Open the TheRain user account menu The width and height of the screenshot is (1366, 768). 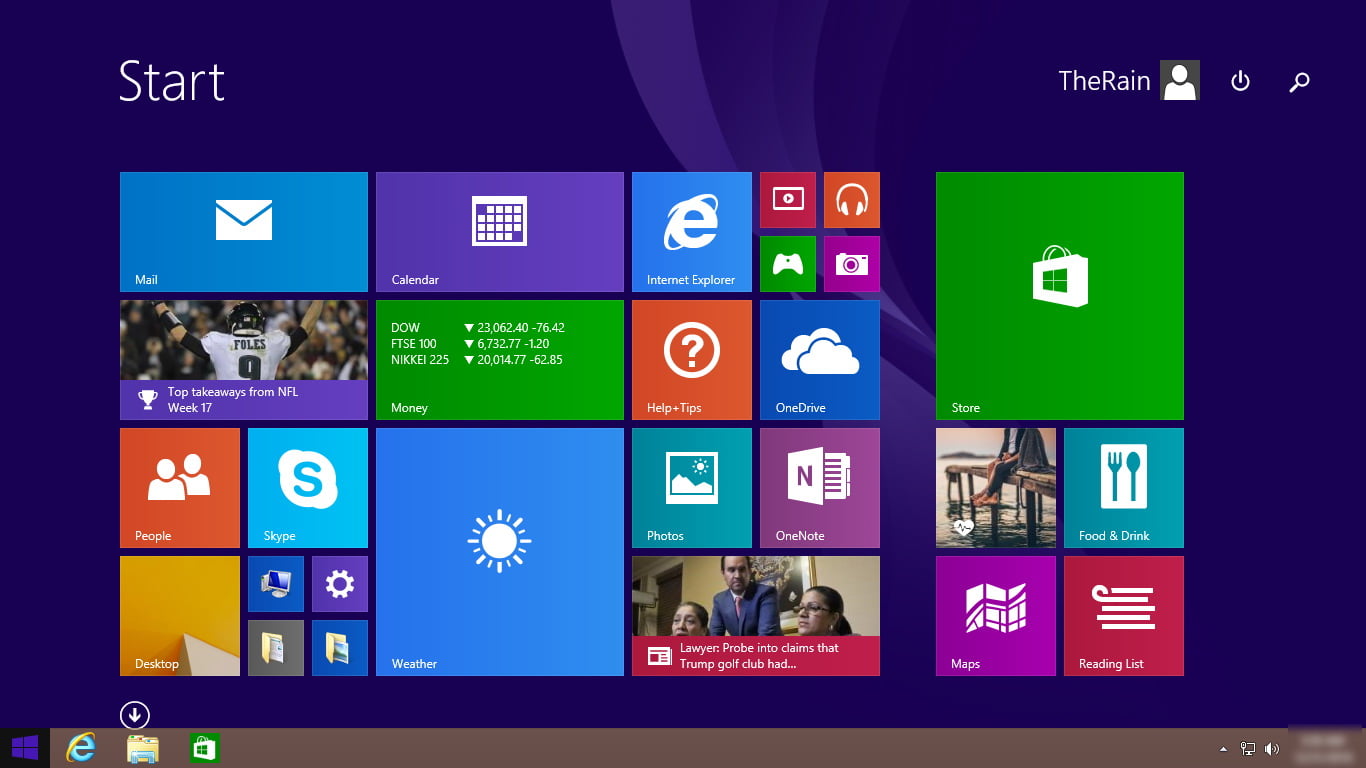(1129, 81)
